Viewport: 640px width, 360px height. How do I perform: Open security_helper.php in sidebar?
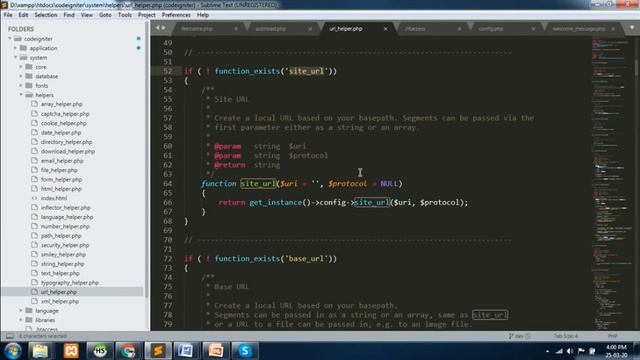(x=65, y=245)
